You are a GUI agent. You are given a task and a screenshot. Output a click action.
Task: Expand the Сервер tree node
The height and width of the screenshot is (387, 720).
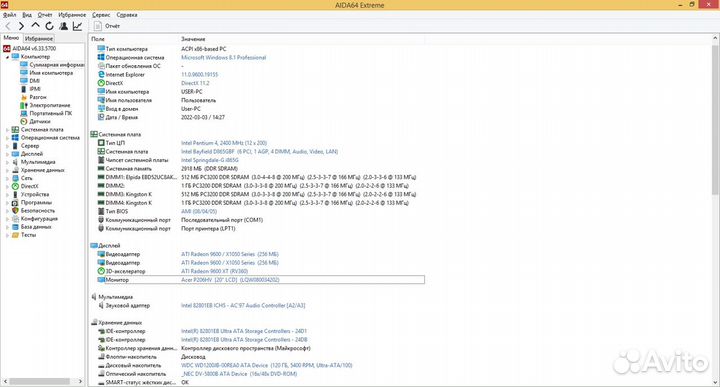[x=7, y=146]
